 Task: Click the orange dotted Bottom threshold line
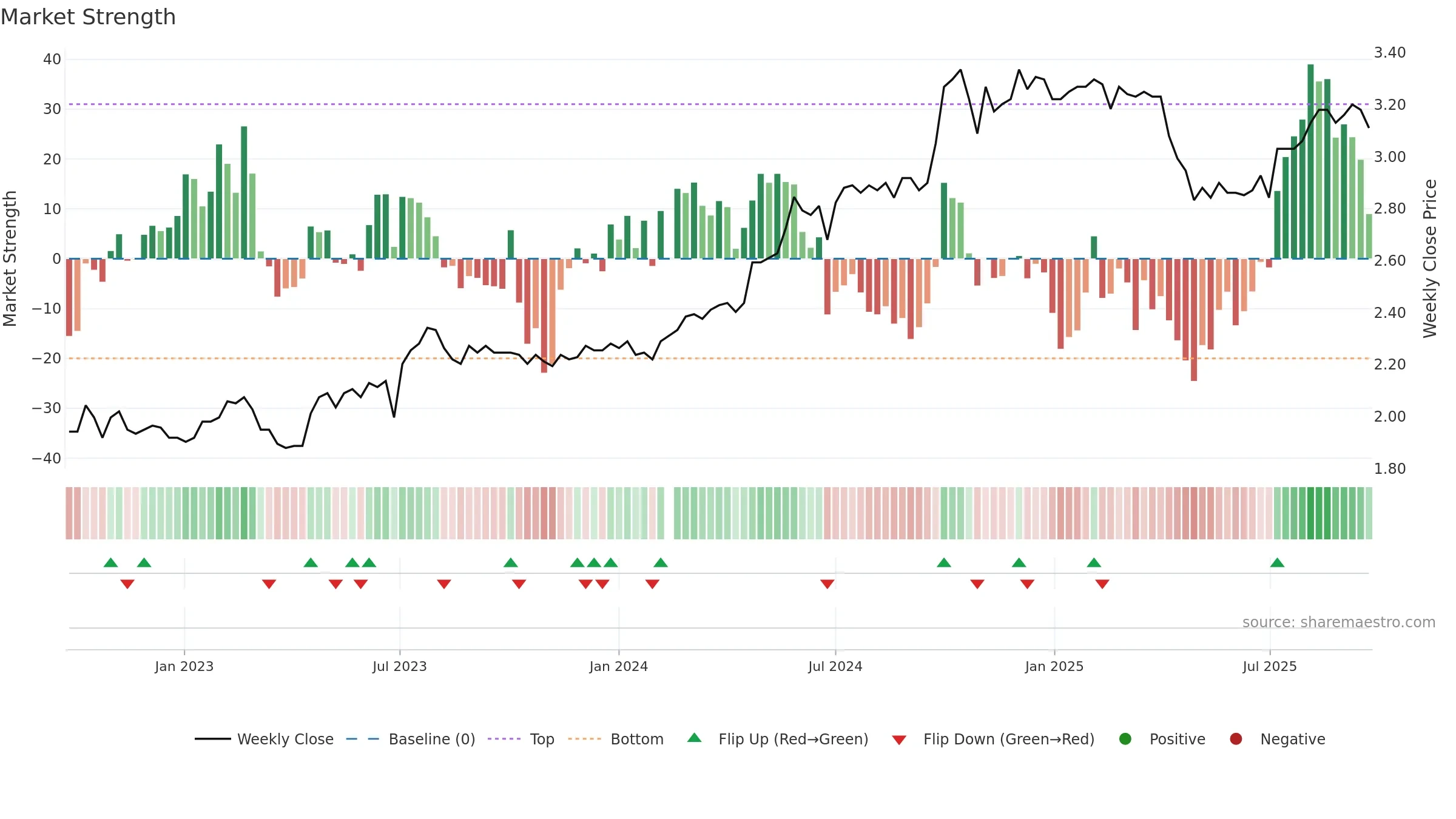(x=718, y=359)
